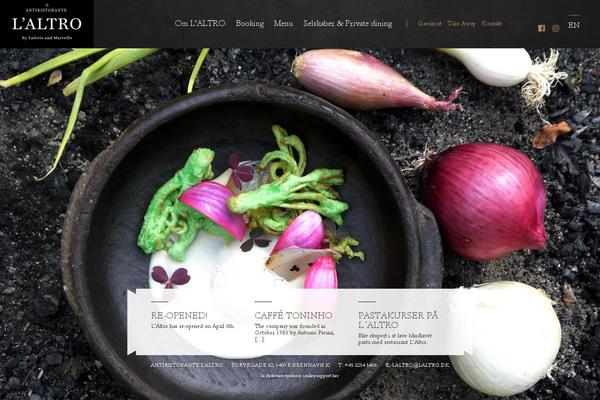Open the CAFFÈ TONINHO article heading

pos(293,315)
